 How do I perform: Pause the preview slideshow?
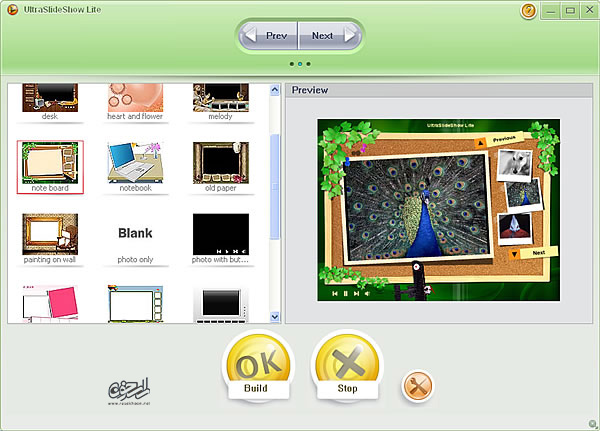(346, 294)
